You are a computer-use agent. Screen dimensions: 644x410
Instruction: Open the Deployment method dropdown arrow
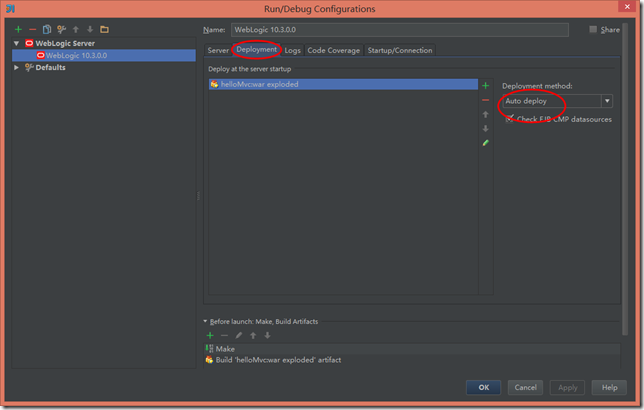(x=607, y=101)
